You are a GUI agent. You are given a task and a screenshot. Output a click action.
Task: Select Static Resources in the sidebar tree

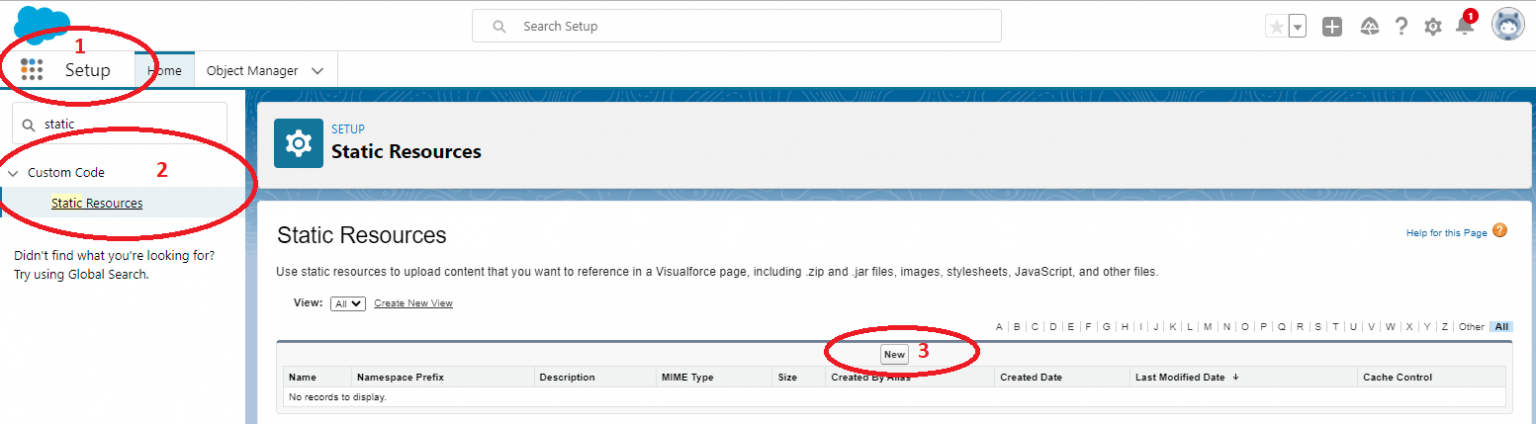coord(97,203)
